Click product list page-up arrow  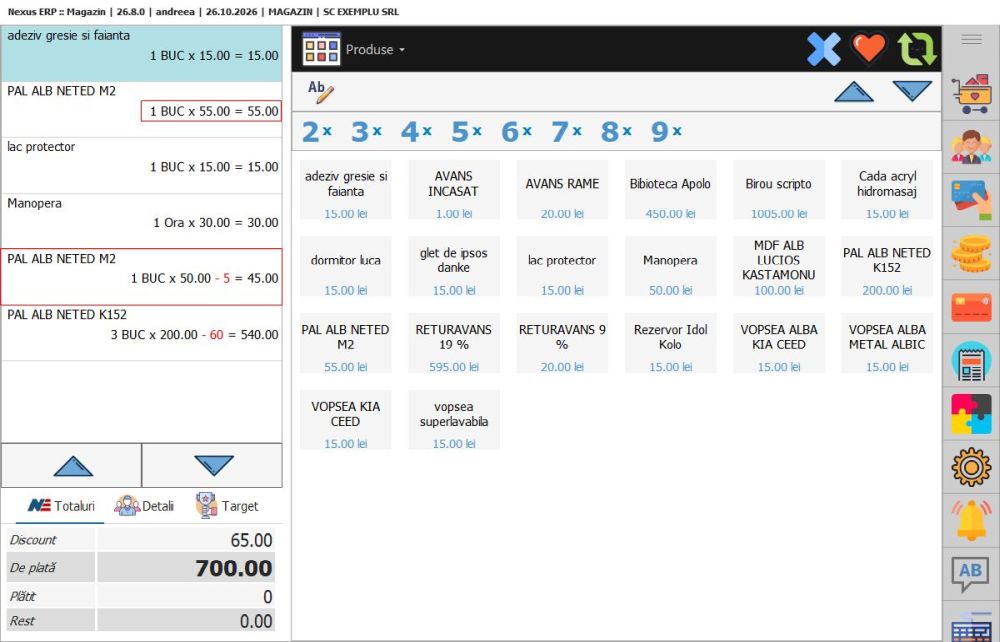click(x=854, y=92)
